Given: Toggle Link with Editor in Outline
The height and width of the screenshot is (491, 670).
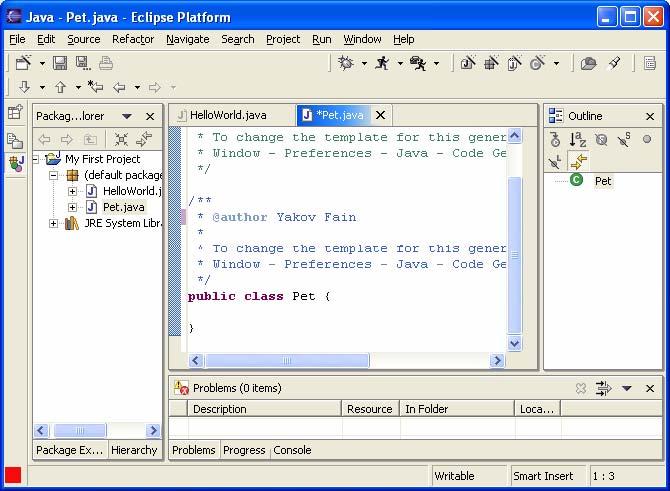Looking at the screenshot, I should (579, 162).
